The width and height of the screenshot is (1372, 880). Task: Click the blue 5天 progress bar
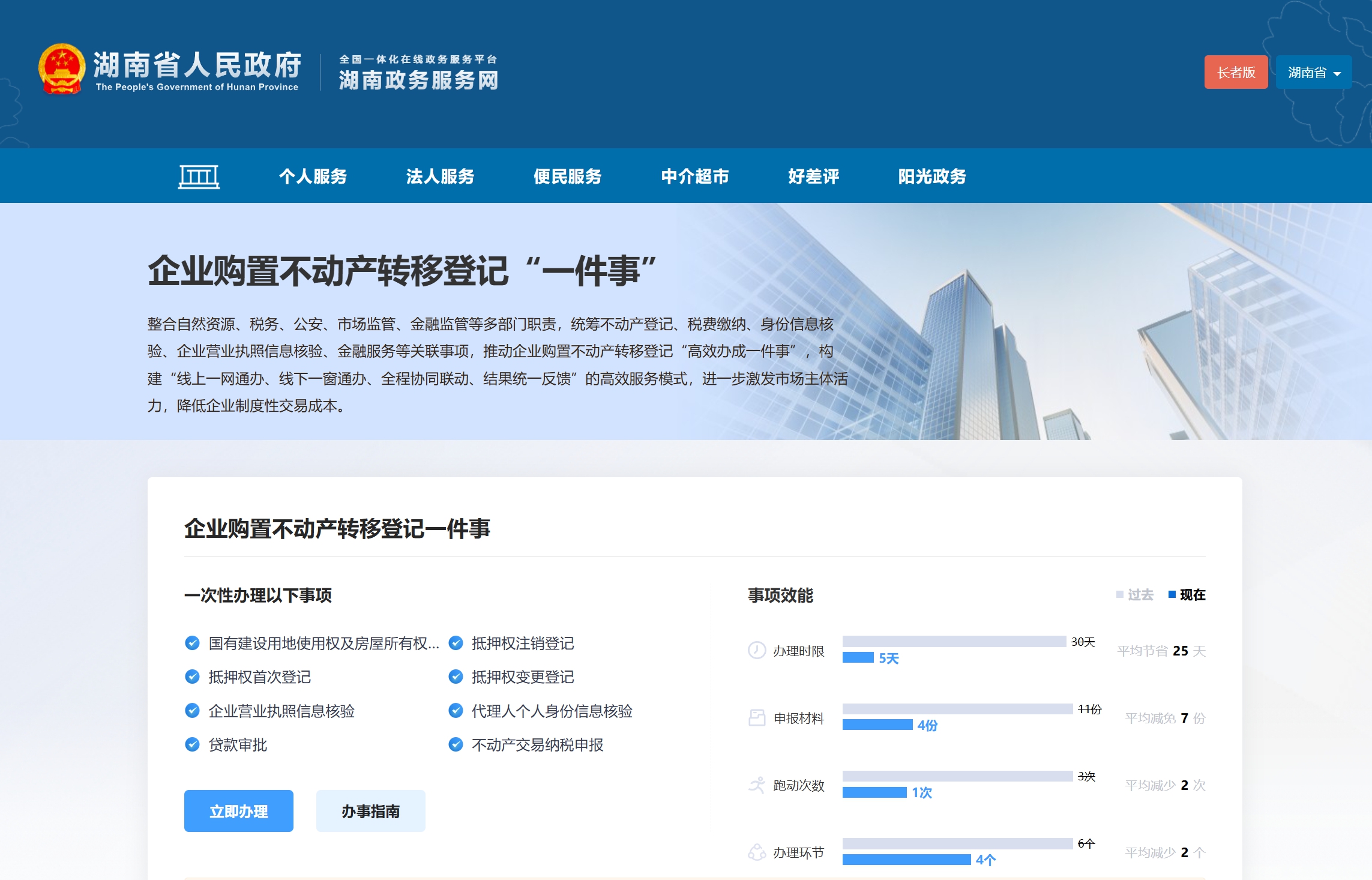[858, 657]
